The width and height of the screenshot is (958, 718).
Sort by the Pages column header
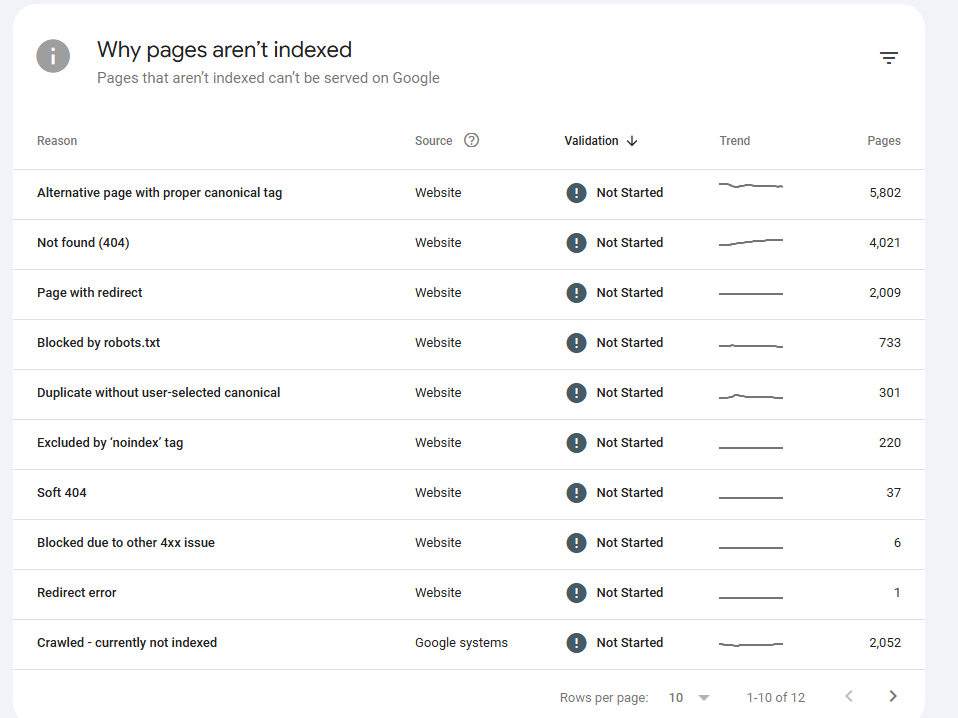(883, 141)
